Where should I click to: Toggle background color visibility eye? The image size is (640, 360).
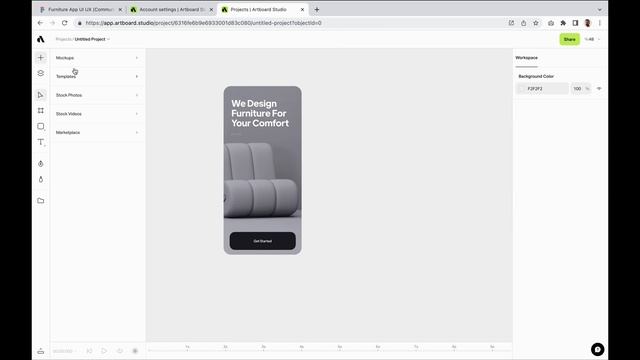tap(599, 88)
